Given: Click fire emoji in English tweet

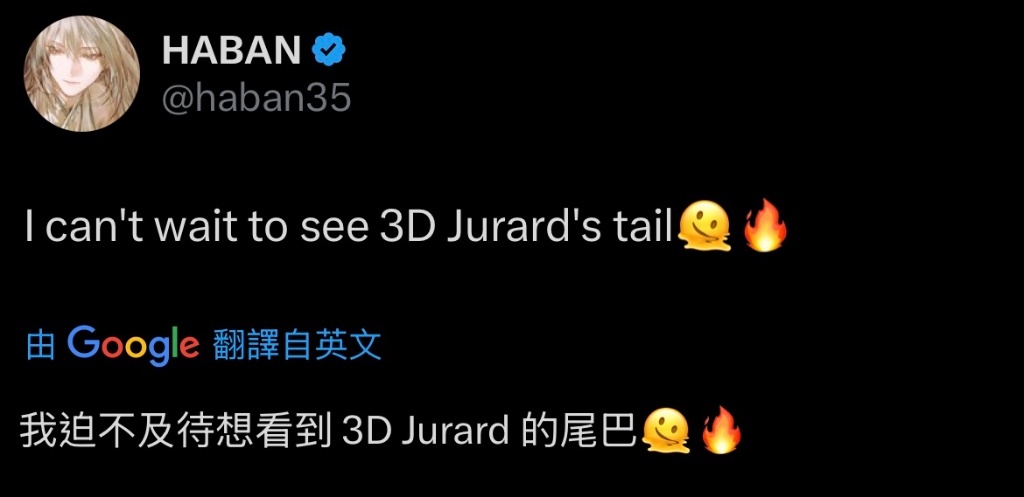Looking at the screenshot, I should 765,225.
